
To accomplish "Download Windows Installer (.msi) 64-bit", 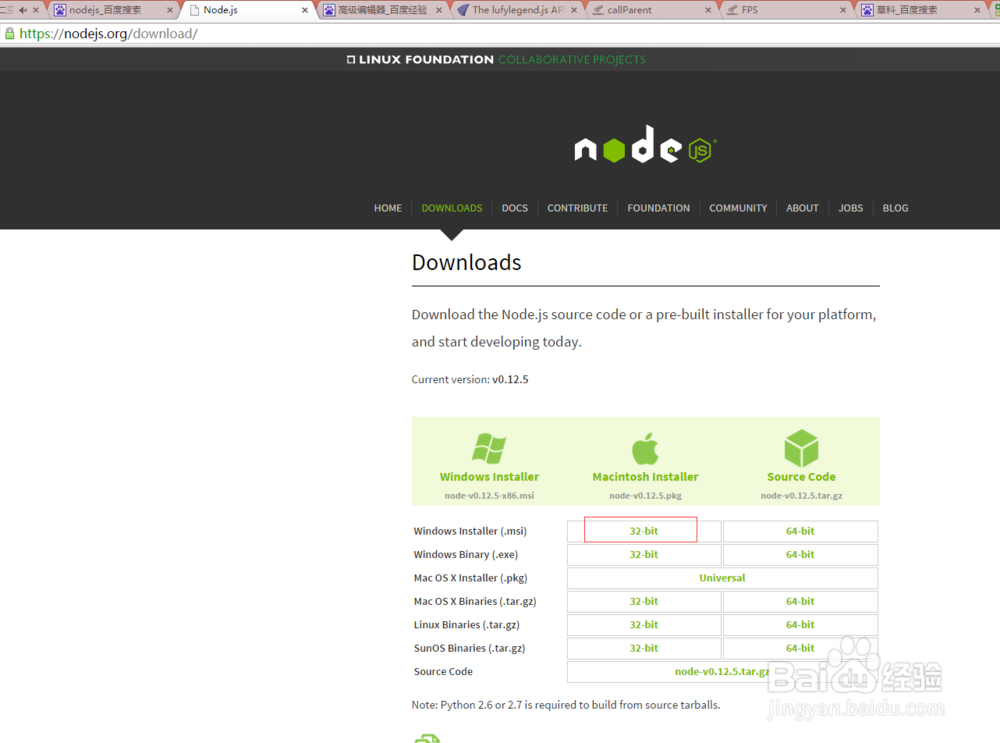I will coord(800,531).
